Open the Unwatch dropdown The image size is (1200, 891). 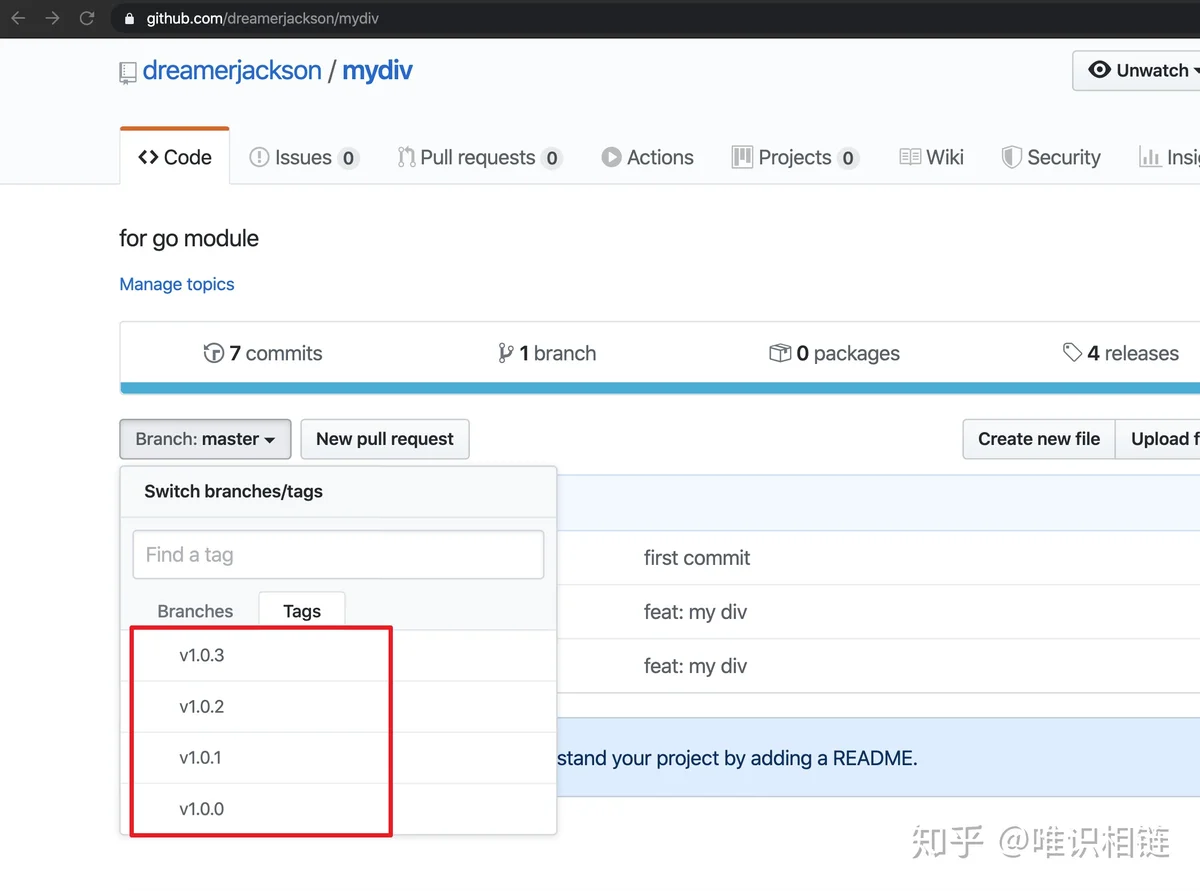click(x=1137, y=70)
